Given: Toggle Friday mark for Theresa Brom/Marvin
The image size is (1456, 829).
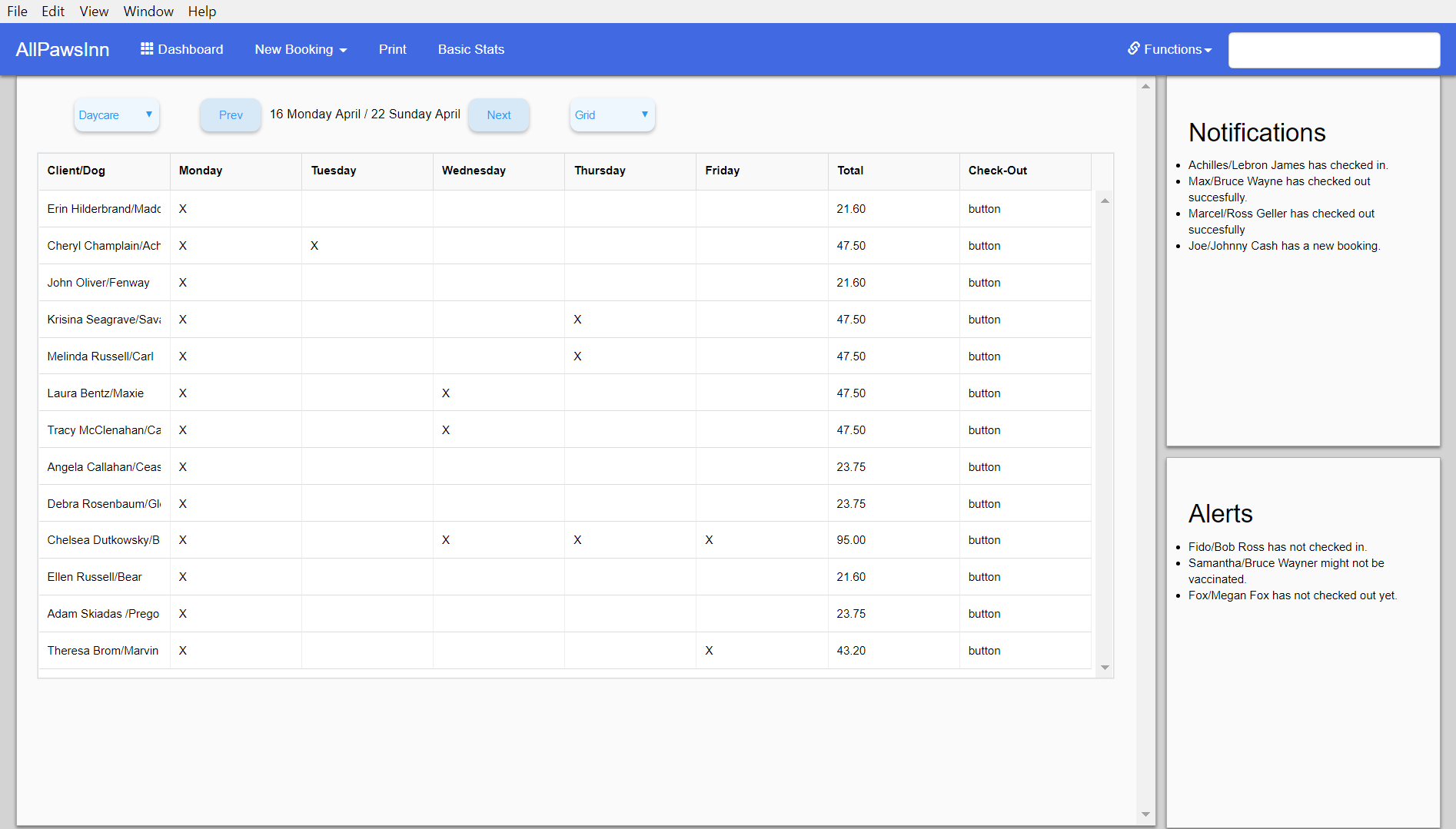Looking at the screenshot, I should tap(709, 651).
